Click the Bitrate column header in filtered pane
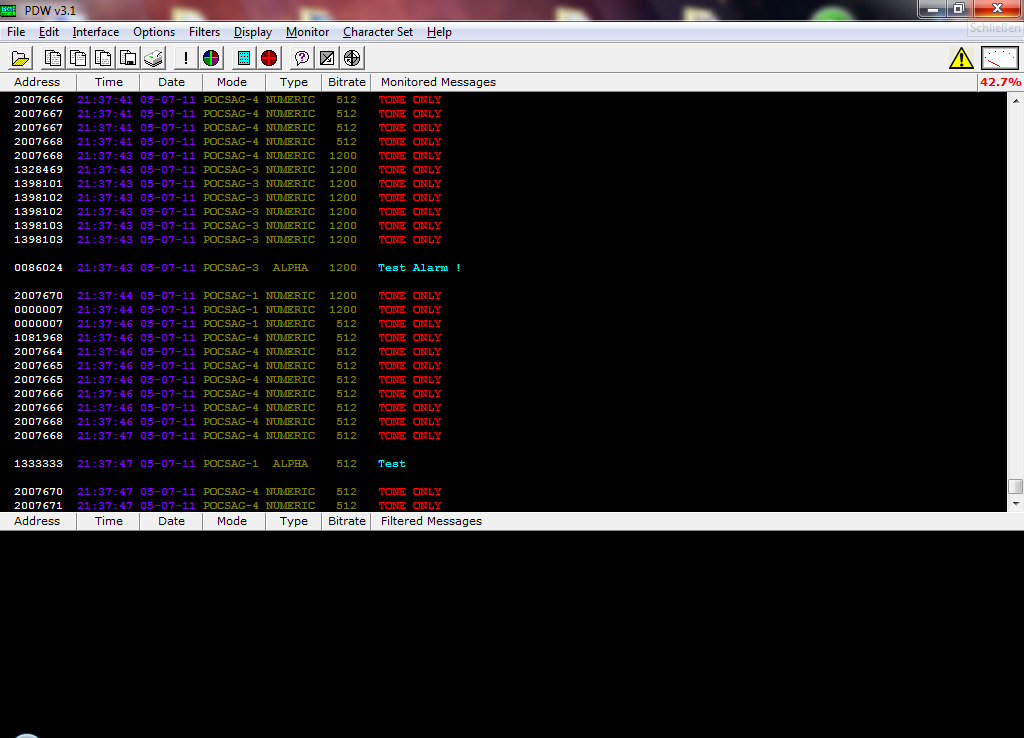Viewport: 1024px width, 738px height. coord(347,521)
